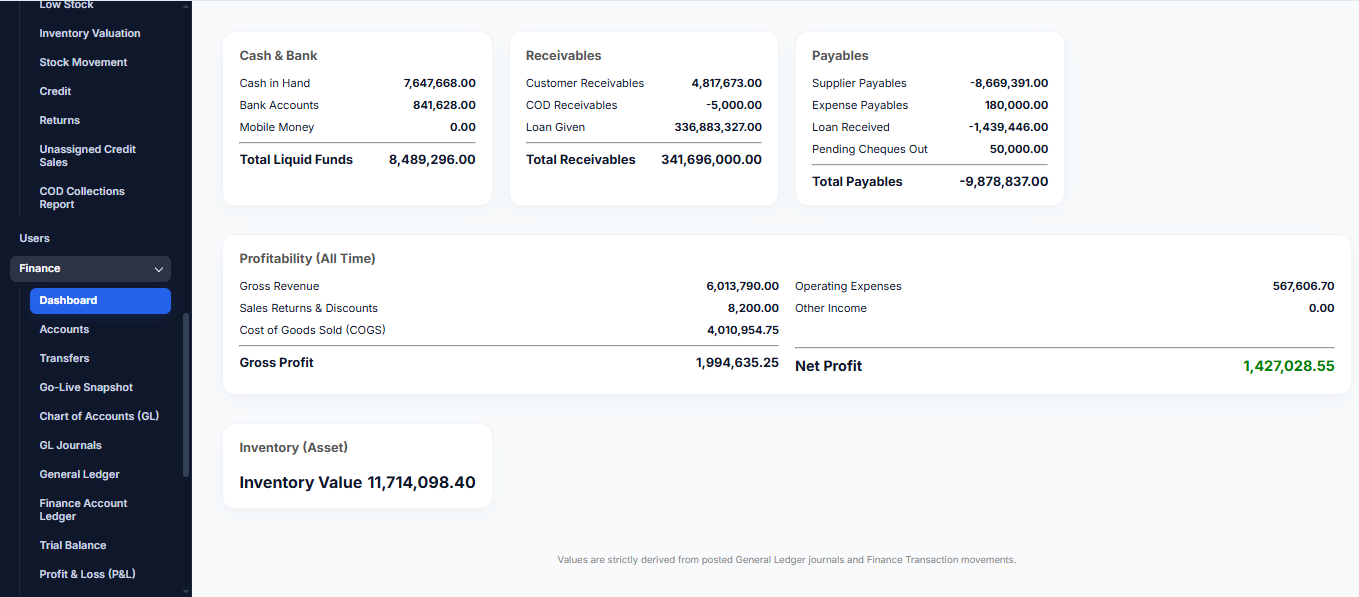Viewport: 1359px width, 597px height.
Task: Click Customer Receivables value 4,817,673.00
Action: coord(726,83)
